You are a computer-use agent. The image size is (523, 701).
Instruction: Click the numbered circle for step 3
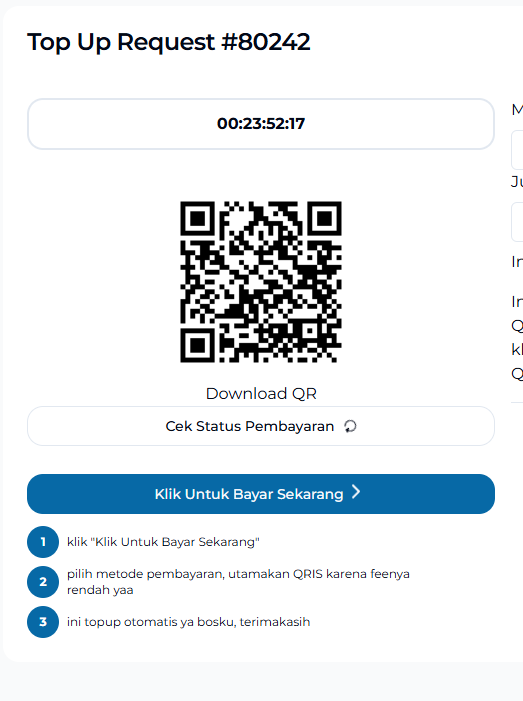click(43, 622)
